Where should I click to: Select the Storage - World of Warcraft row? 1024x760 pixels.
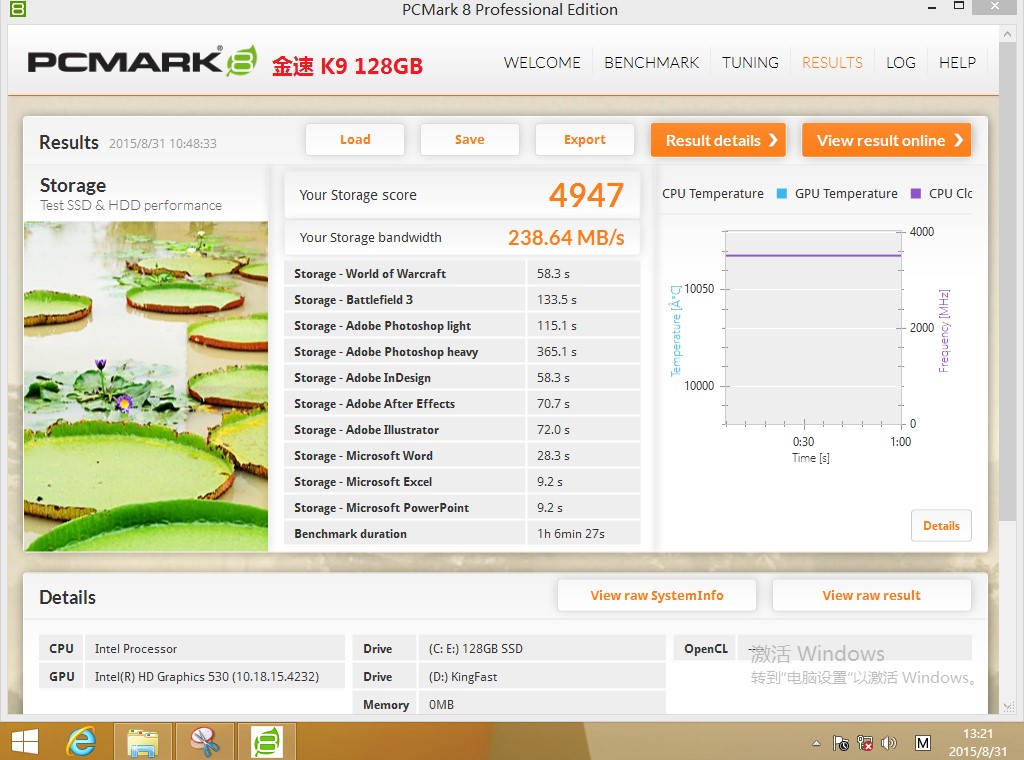[462, 274]
